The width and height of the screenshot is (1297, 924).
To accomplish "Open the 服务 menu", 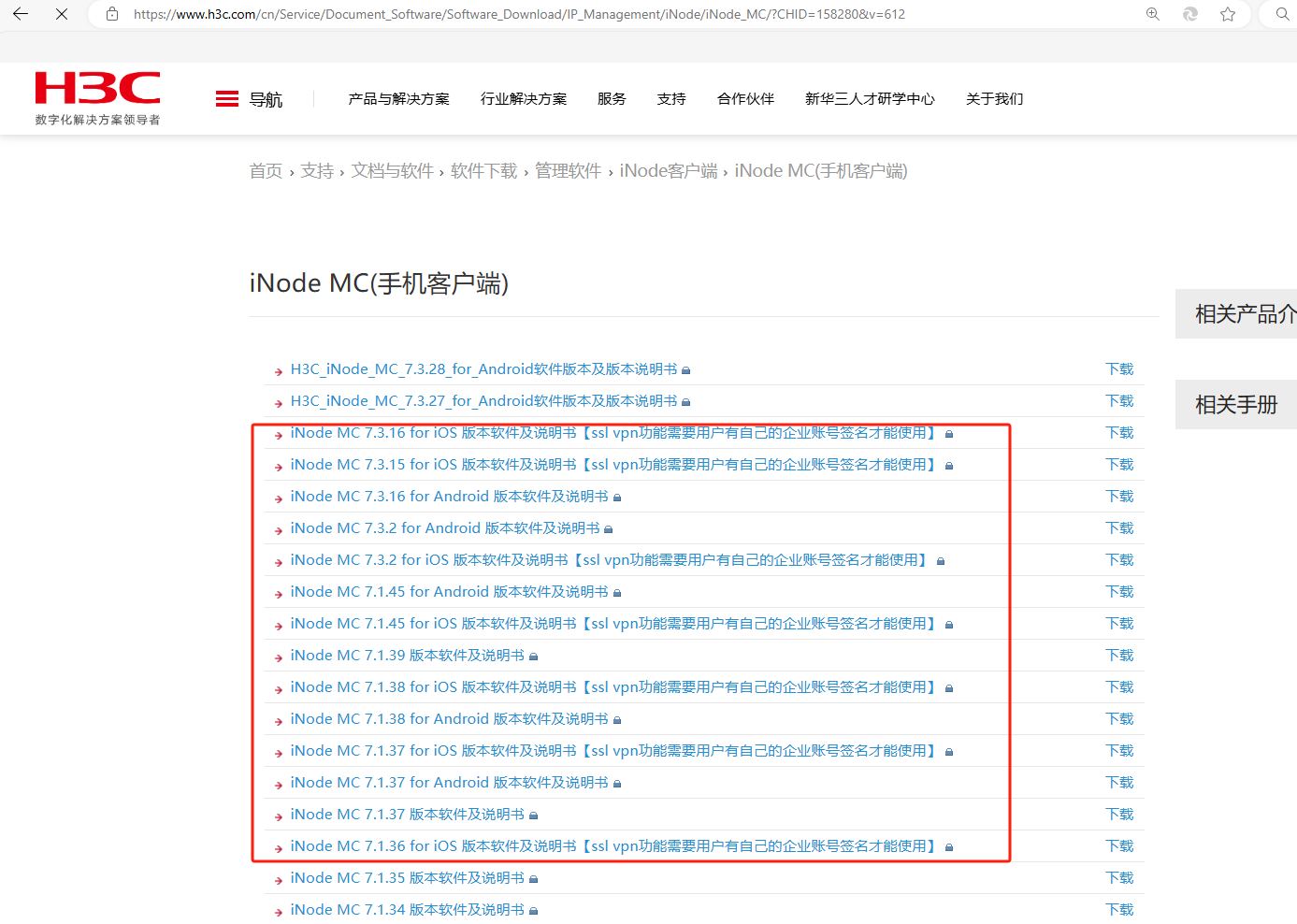I will 612,99.
